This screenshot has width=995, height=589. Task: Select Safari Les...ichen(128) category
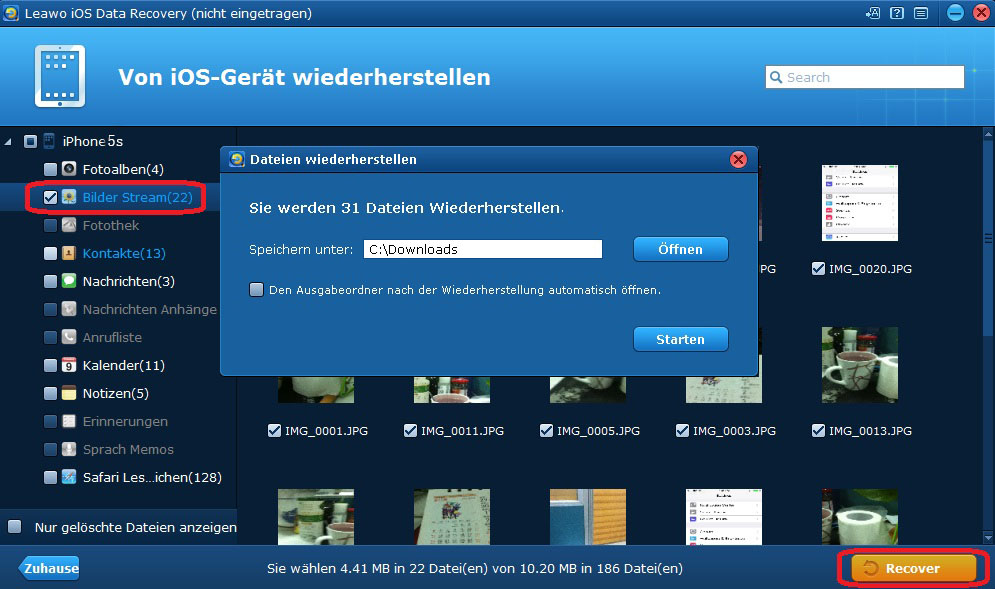(x=152, y=477)
